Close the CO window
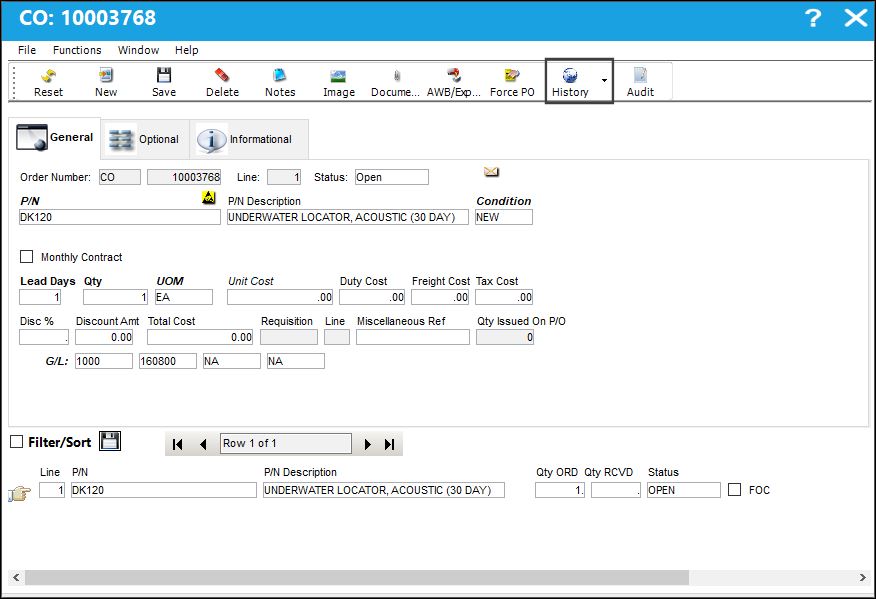 point(855,18)
